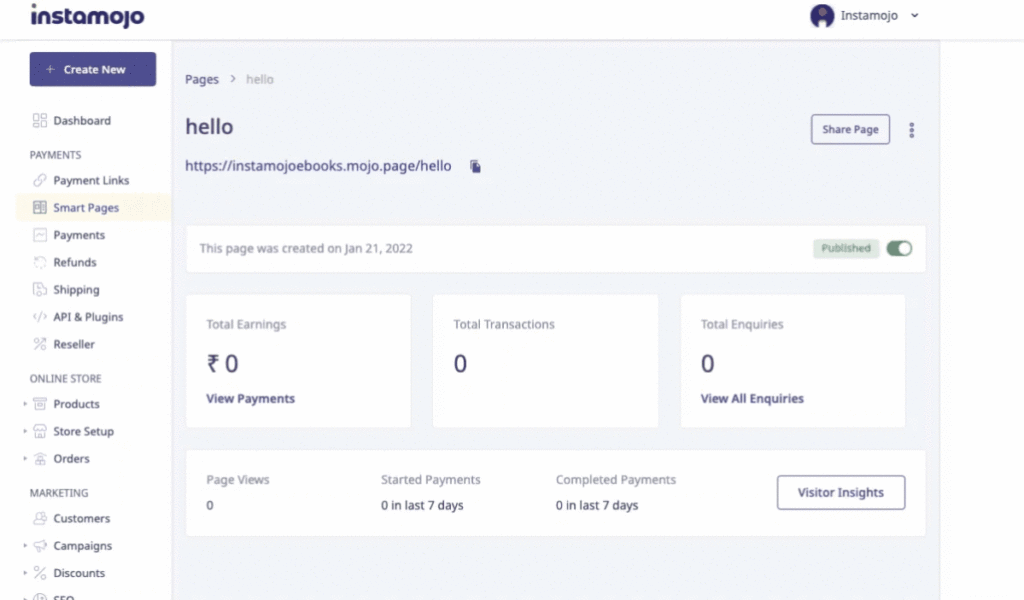Open the View Payments link
1024x600 pixels.
[x=250, y=399]
